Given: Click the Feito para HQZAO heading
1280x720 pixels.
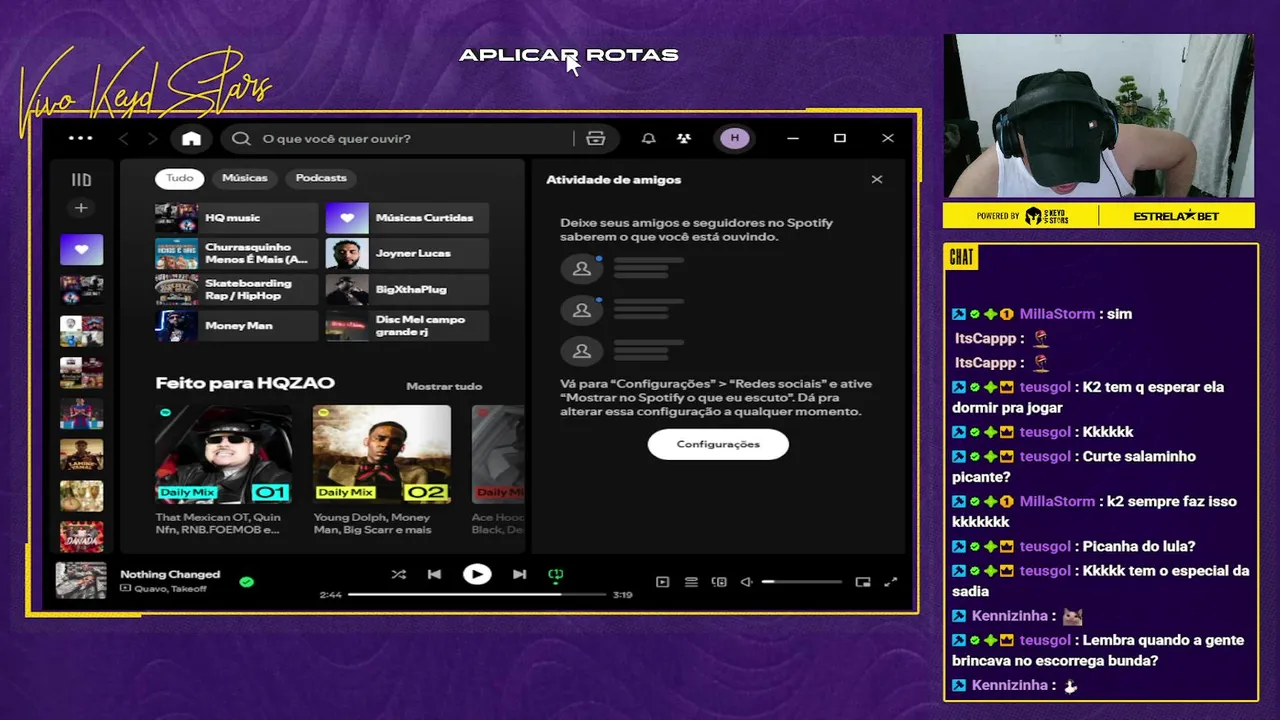Looking at the screenshot, I should [245, 383].
